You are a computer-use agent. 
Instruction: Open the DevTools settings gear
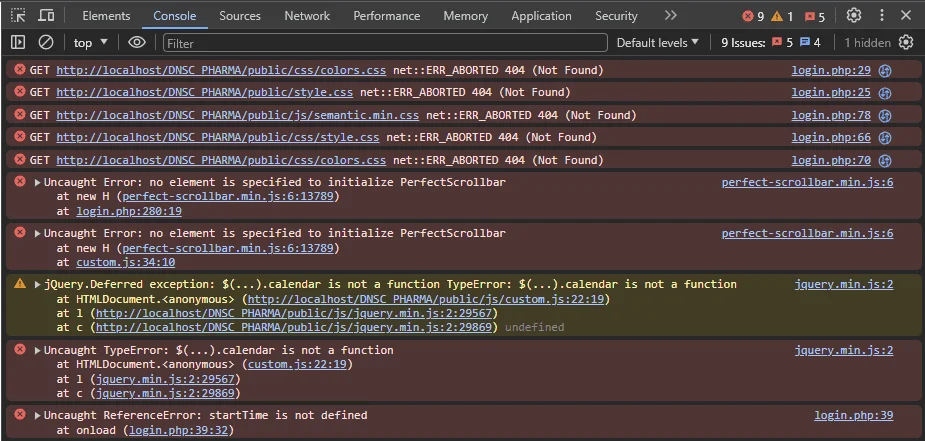854,15
